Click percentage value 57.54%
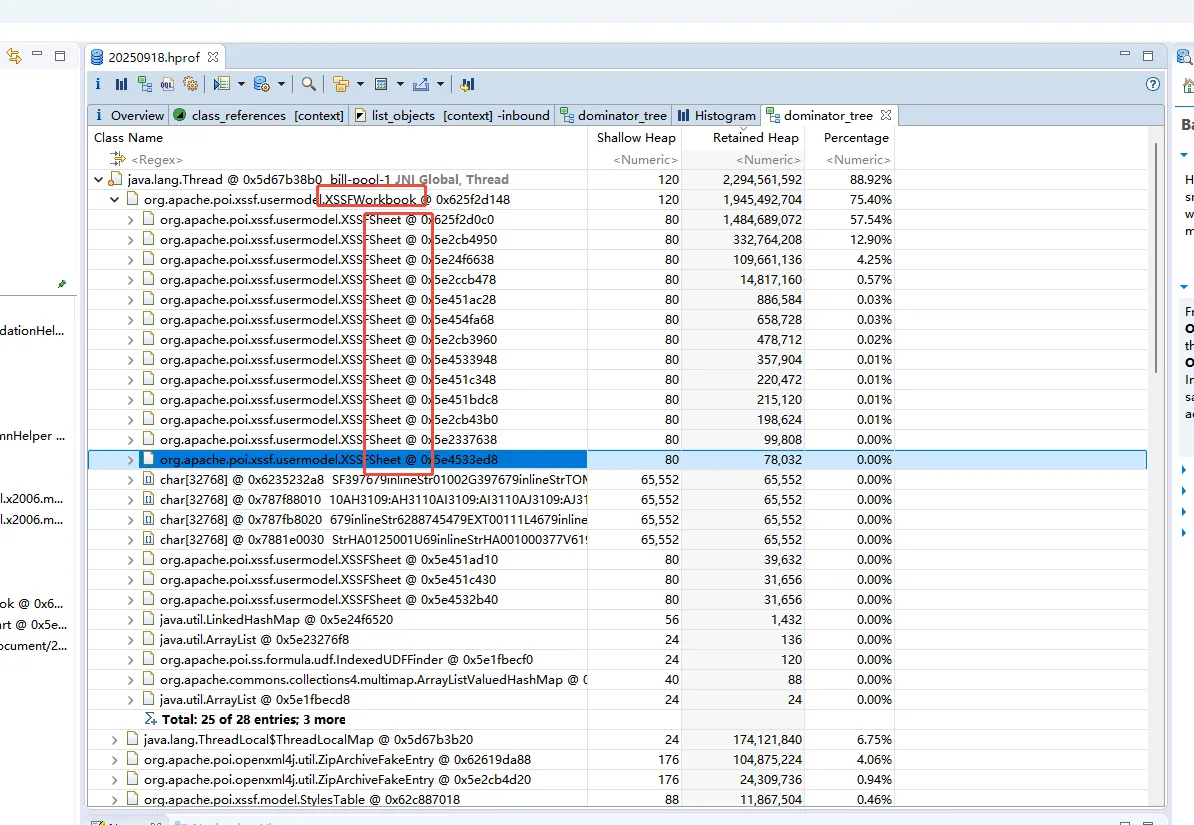The width and height of the screenshot is (1194, 825). pos(870,219)
